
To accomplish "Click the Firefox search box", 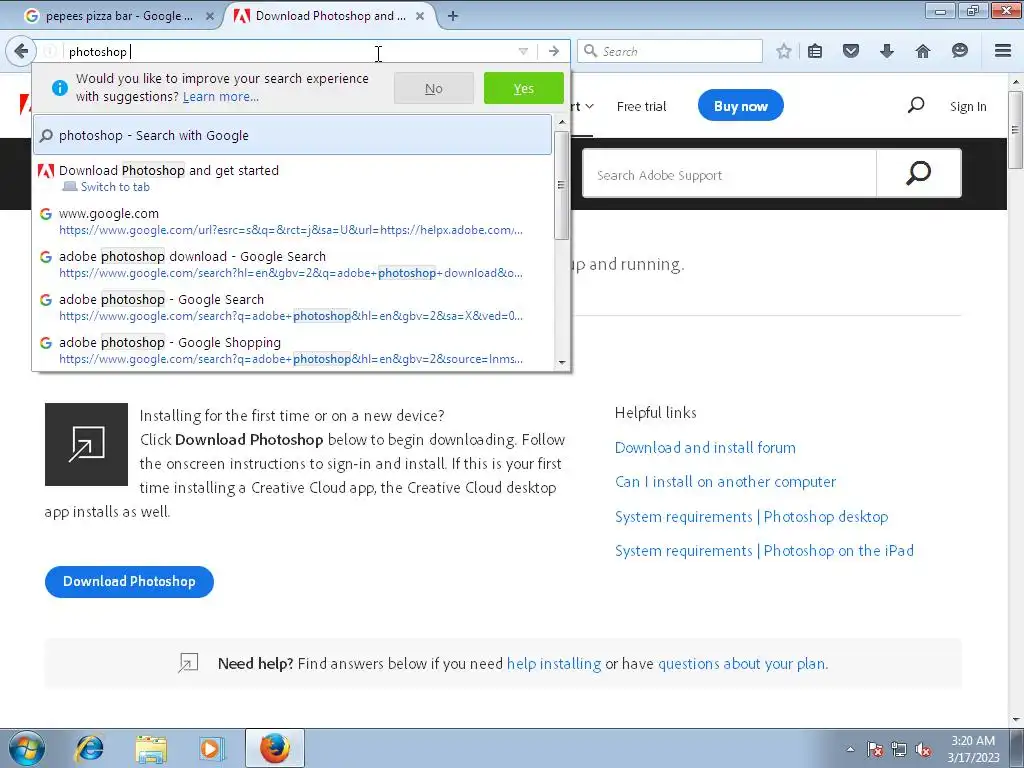I will click(670, 51).
